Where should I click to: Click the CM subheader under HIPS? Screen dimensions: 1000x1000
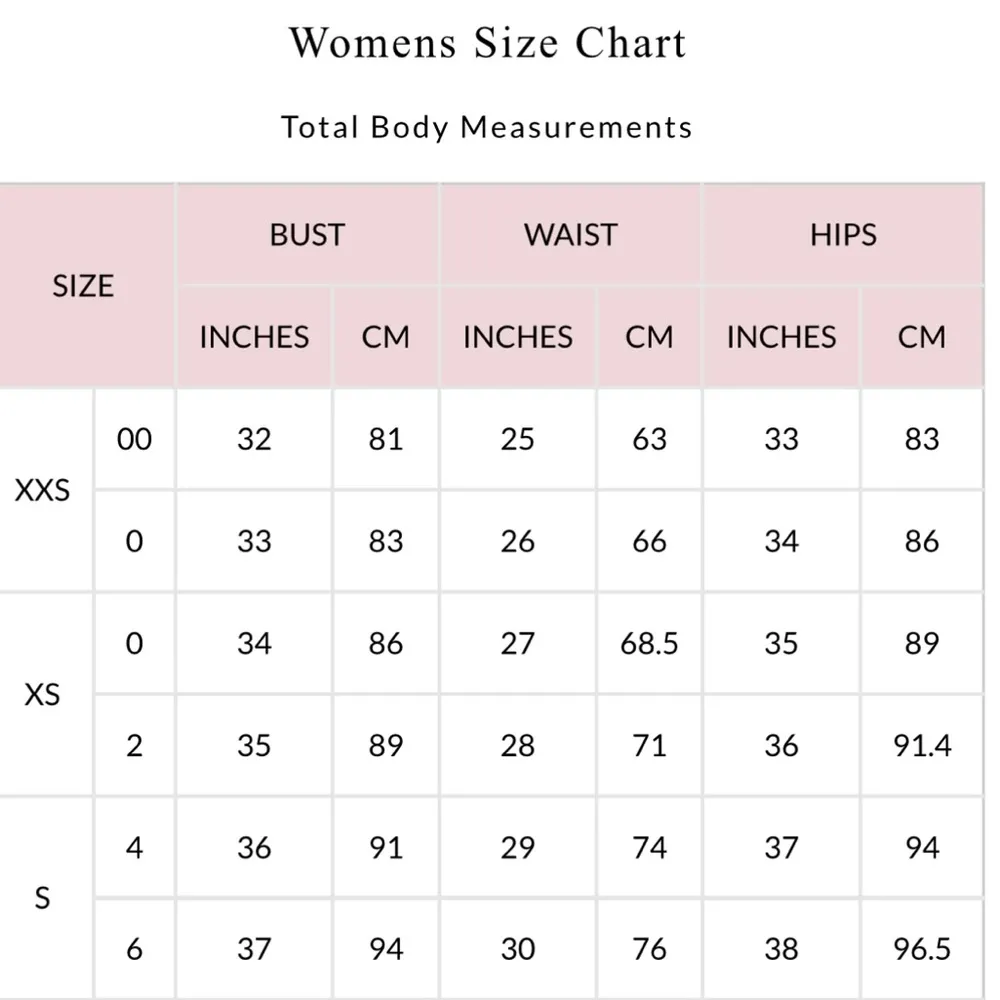[922, 337]
